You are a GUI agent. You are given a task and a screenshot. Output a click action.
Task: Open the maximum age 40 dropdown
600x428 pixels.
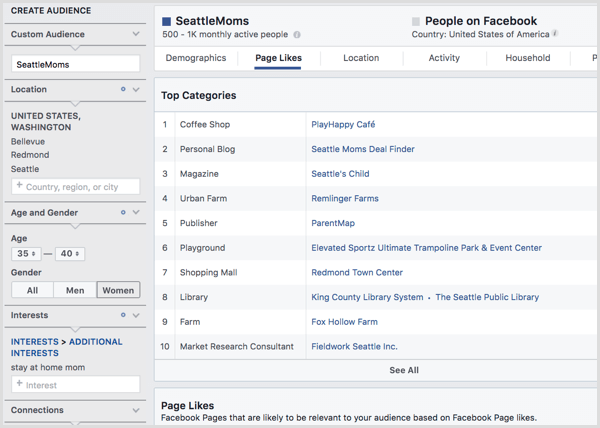point(70,254)
